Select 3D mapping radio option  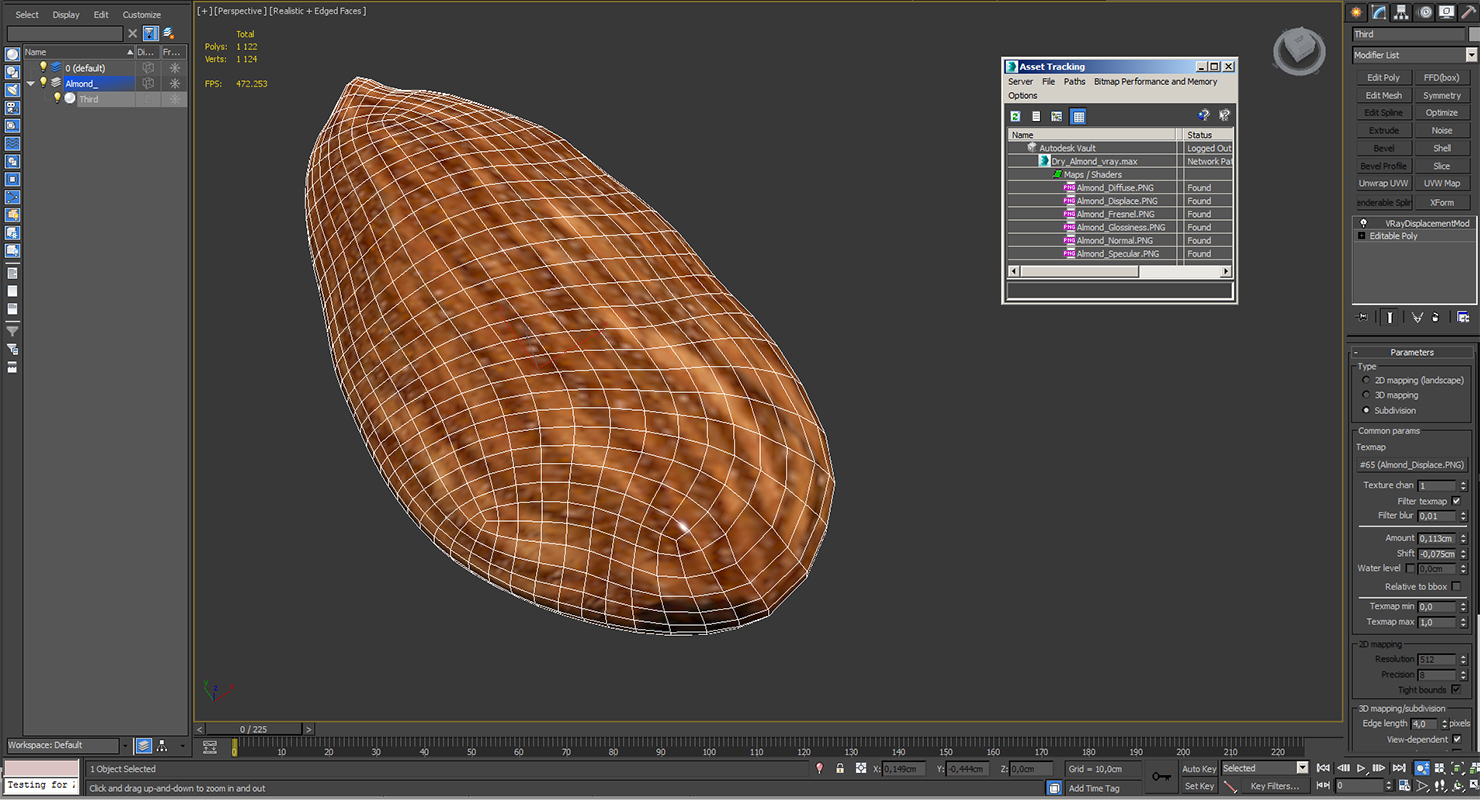[1366, 395]
